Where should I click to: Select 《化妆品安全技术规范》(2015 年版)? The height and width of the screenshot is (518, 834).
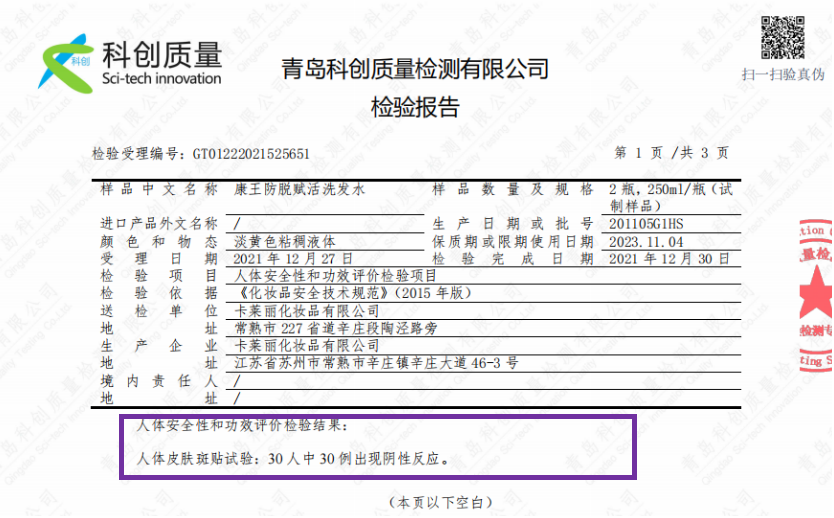(353, 293)
